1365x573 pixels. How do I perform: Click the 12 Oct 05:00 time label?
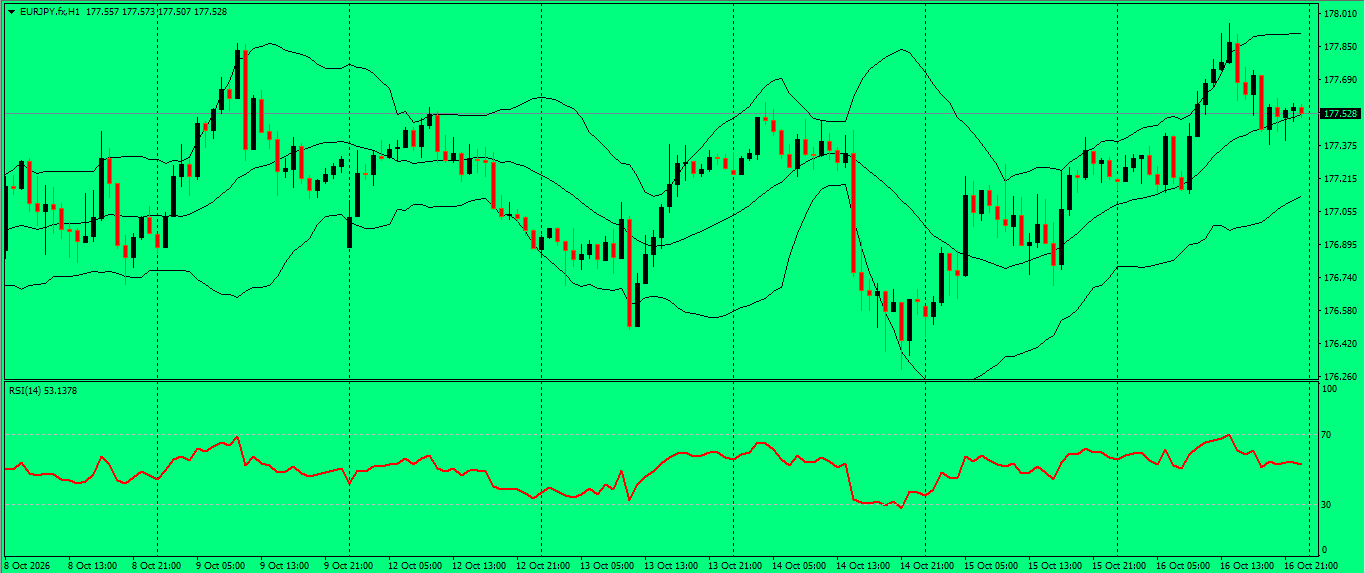click(413, 566)
